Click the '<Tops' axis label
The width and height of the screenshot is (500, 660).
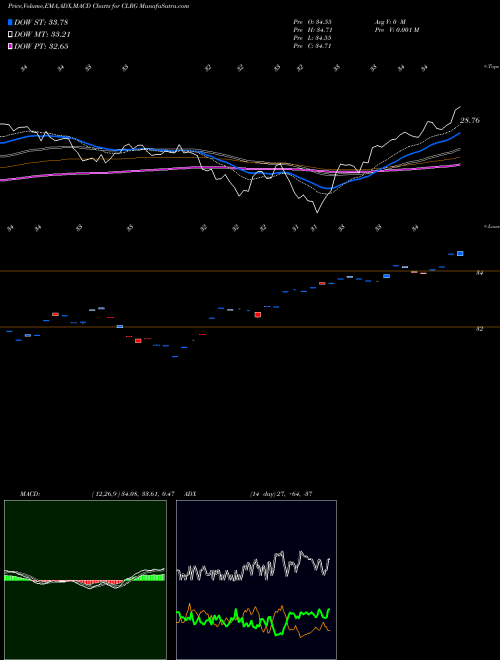click(x=491, y=67)
